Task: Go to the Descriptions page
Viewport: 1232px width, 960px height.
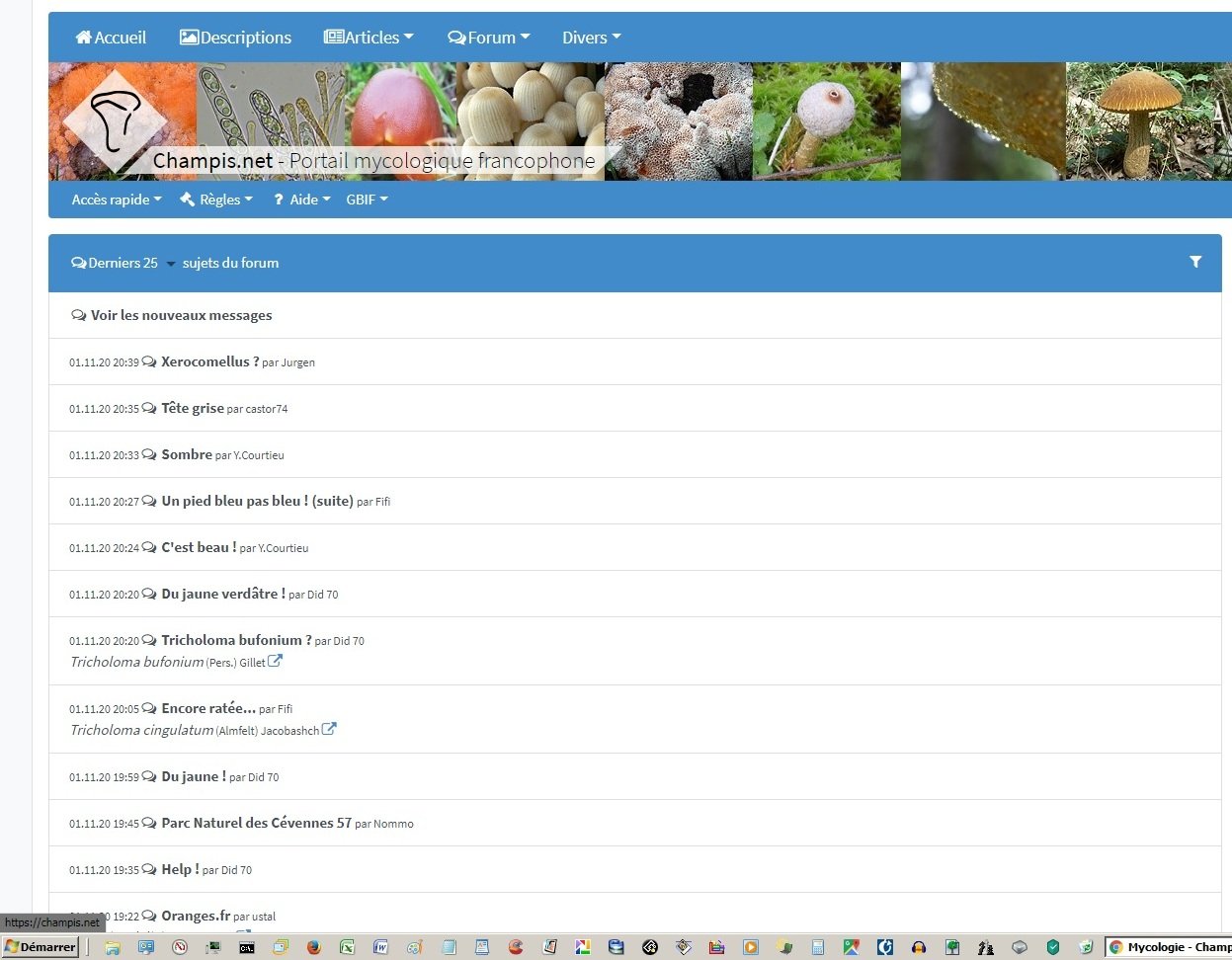Action: (236, 38)
